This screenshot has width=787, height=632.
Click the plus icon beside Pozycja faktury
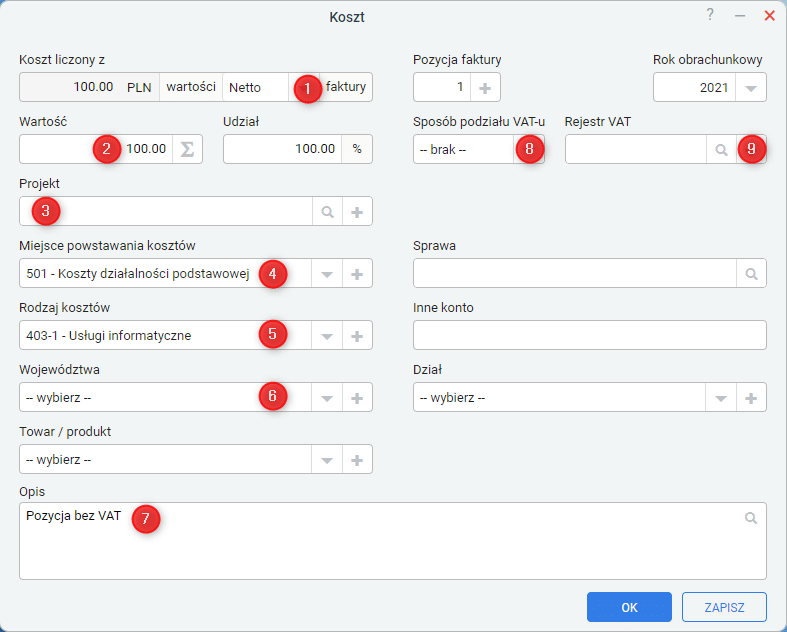(485, 88)
